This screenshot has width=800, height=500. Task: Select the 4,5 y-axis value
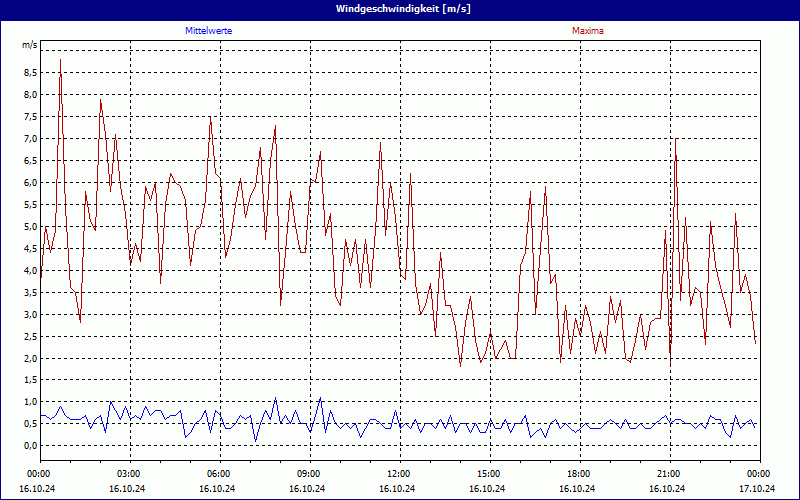coord(30,248)
